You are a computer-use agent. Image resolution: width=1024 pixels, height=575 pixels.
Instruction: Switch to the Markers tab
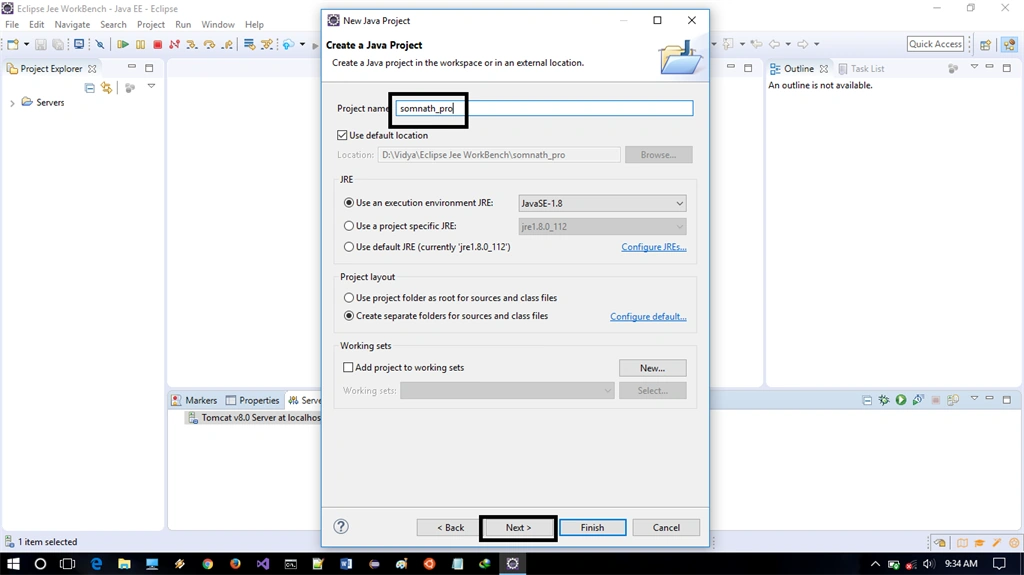pyautogui.click(x=194, y=401)
